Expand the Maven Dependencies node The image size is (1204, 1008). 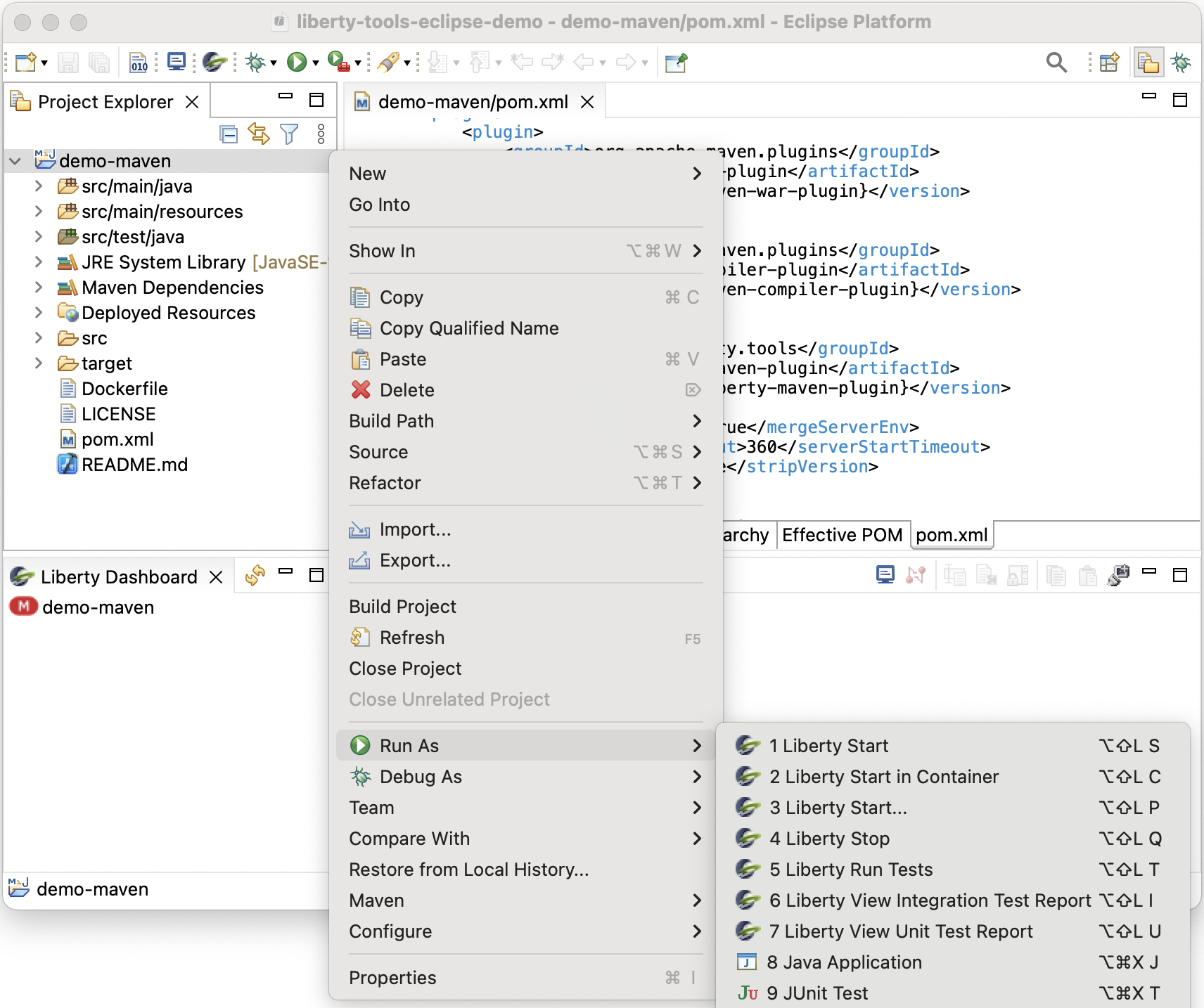[39, 287]
